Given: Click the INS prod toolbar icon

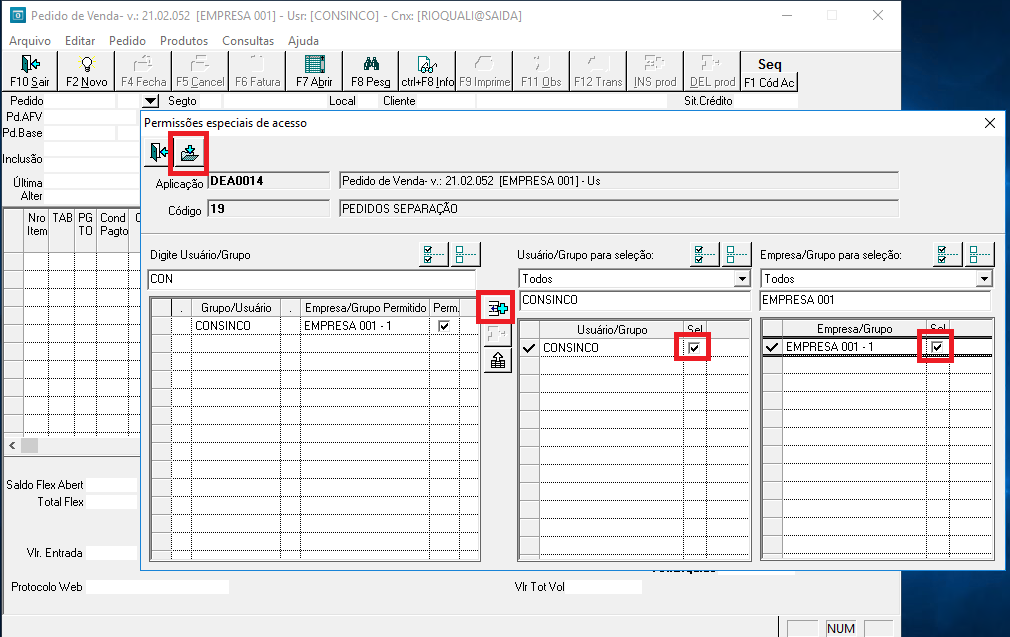Looking at the screenshot, I should tap(655, 71).
